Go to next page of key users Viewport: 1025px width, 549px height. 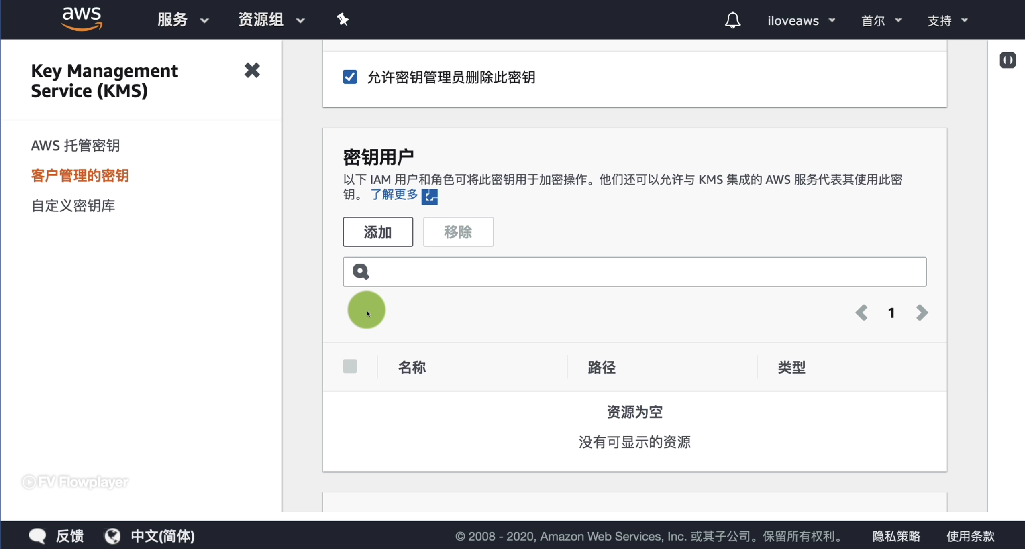922,313
